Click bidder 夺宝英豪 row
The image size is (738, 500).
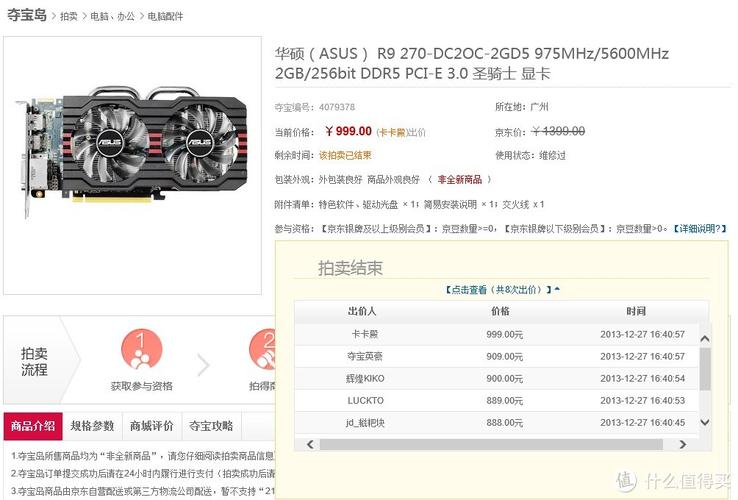pyautogui.click(x=497, y=356)
